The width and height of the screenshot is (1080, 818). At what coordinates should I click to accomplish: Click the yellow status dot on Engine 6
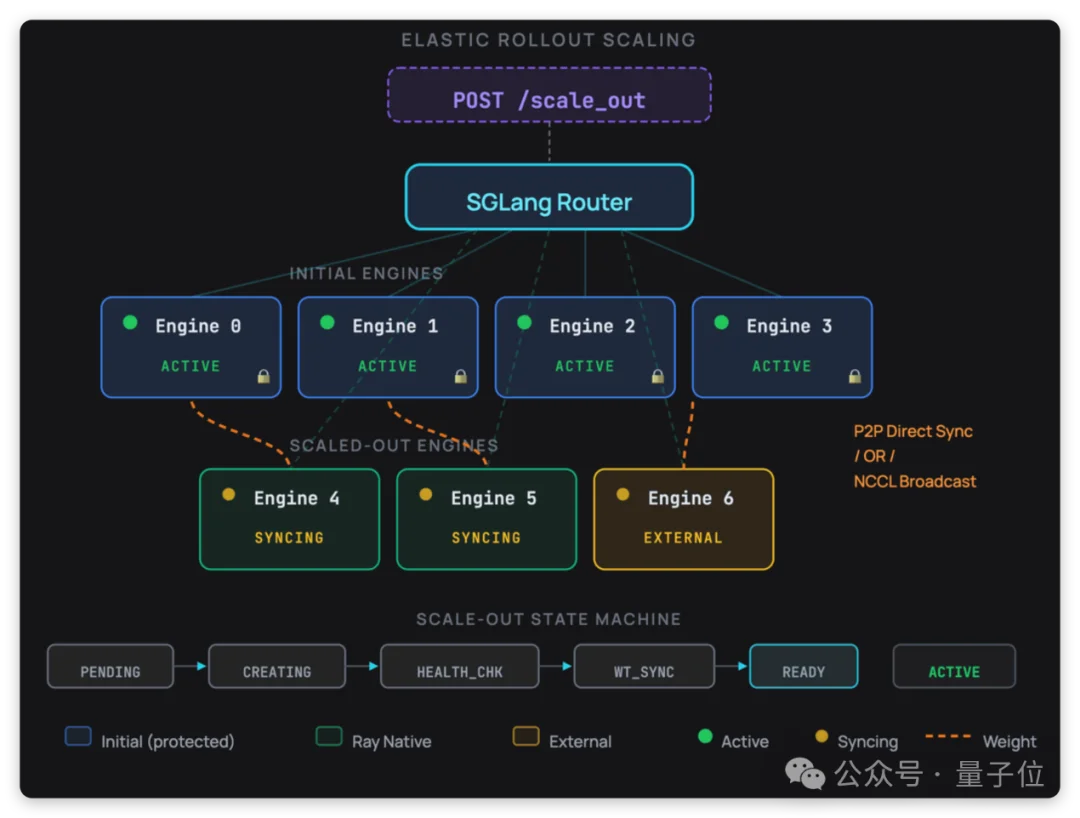[x=623, y=495]
